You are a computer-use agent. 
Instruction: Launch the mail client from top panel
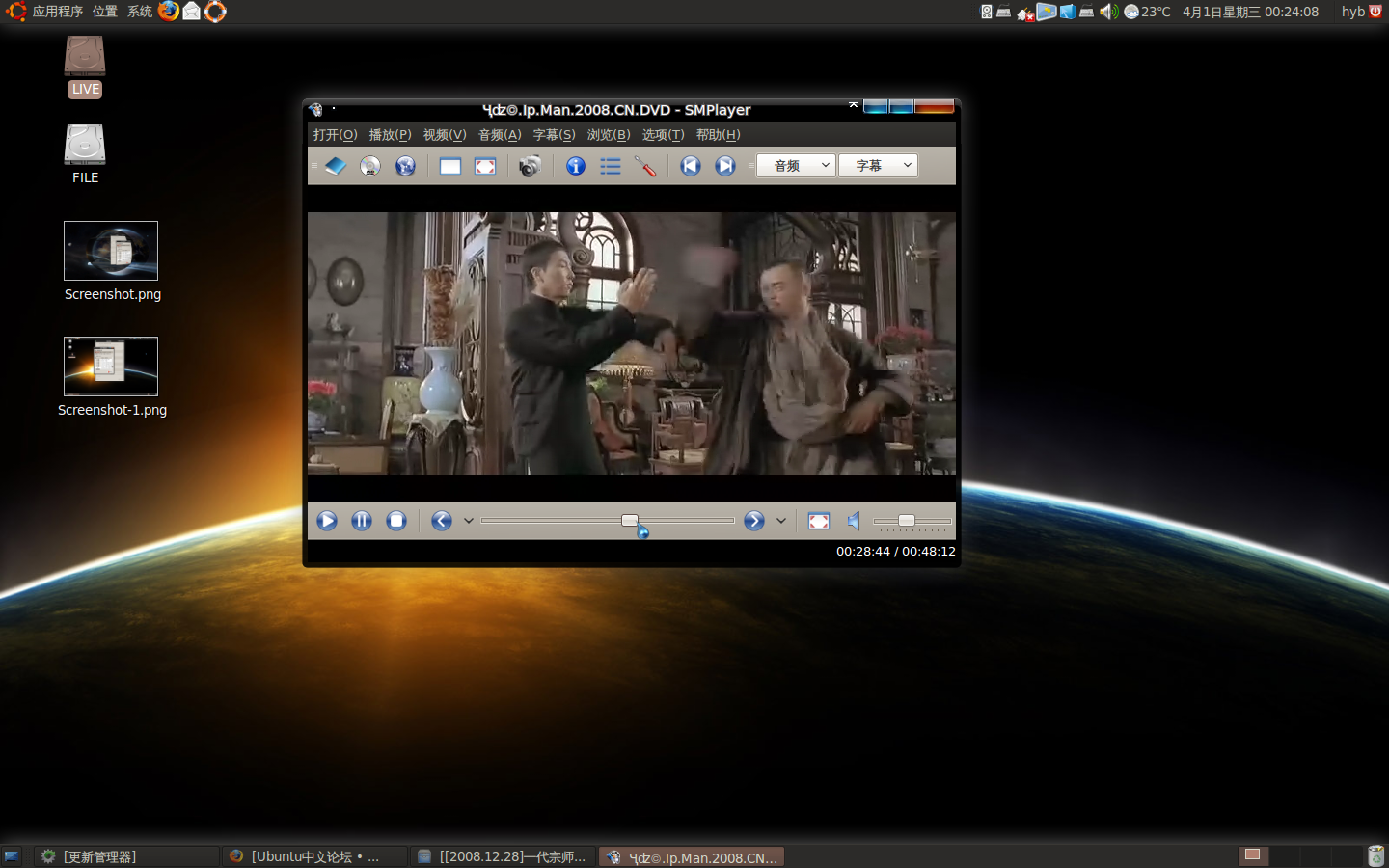pos(192,12)
